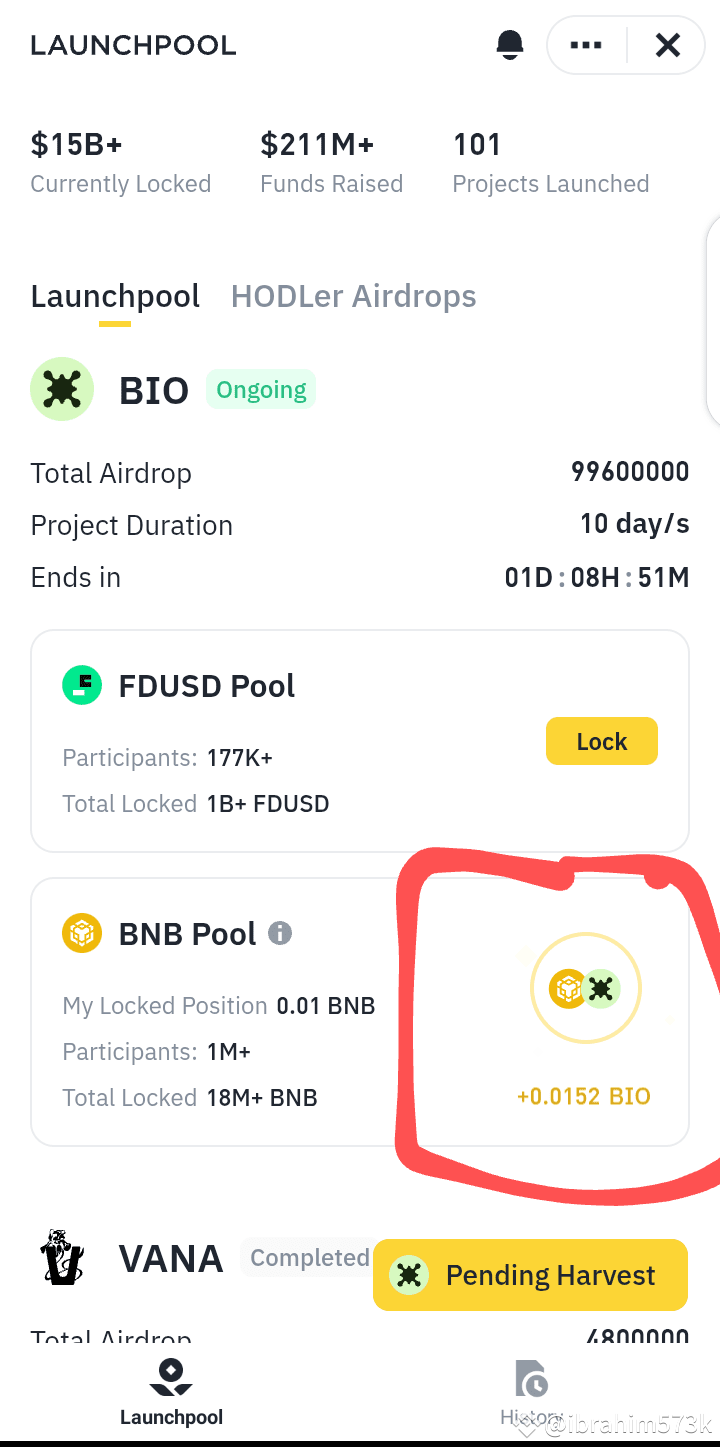Viewport: 720px width, 1447px height.
Task: Tap the BNB Pool coin icon
Action: pyautogui.click(x=82, y=934)
